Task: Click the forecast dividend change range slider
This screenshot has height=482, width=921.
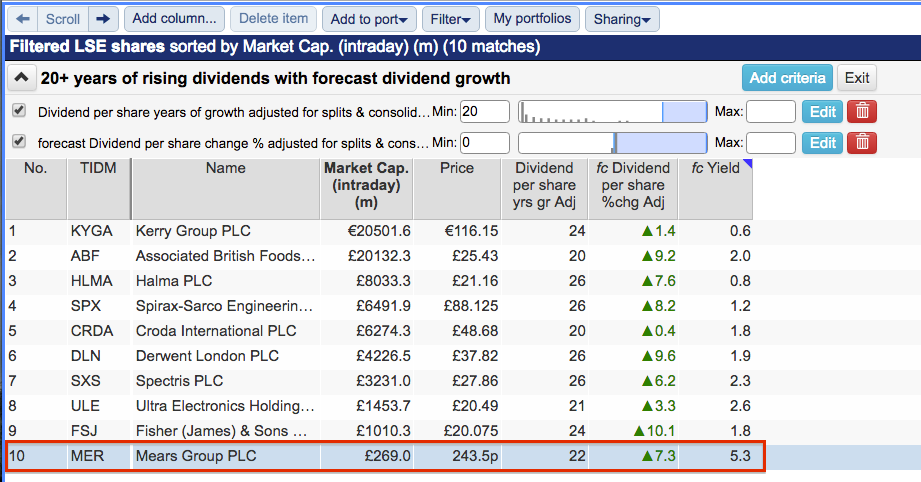Action: point(613,143)
